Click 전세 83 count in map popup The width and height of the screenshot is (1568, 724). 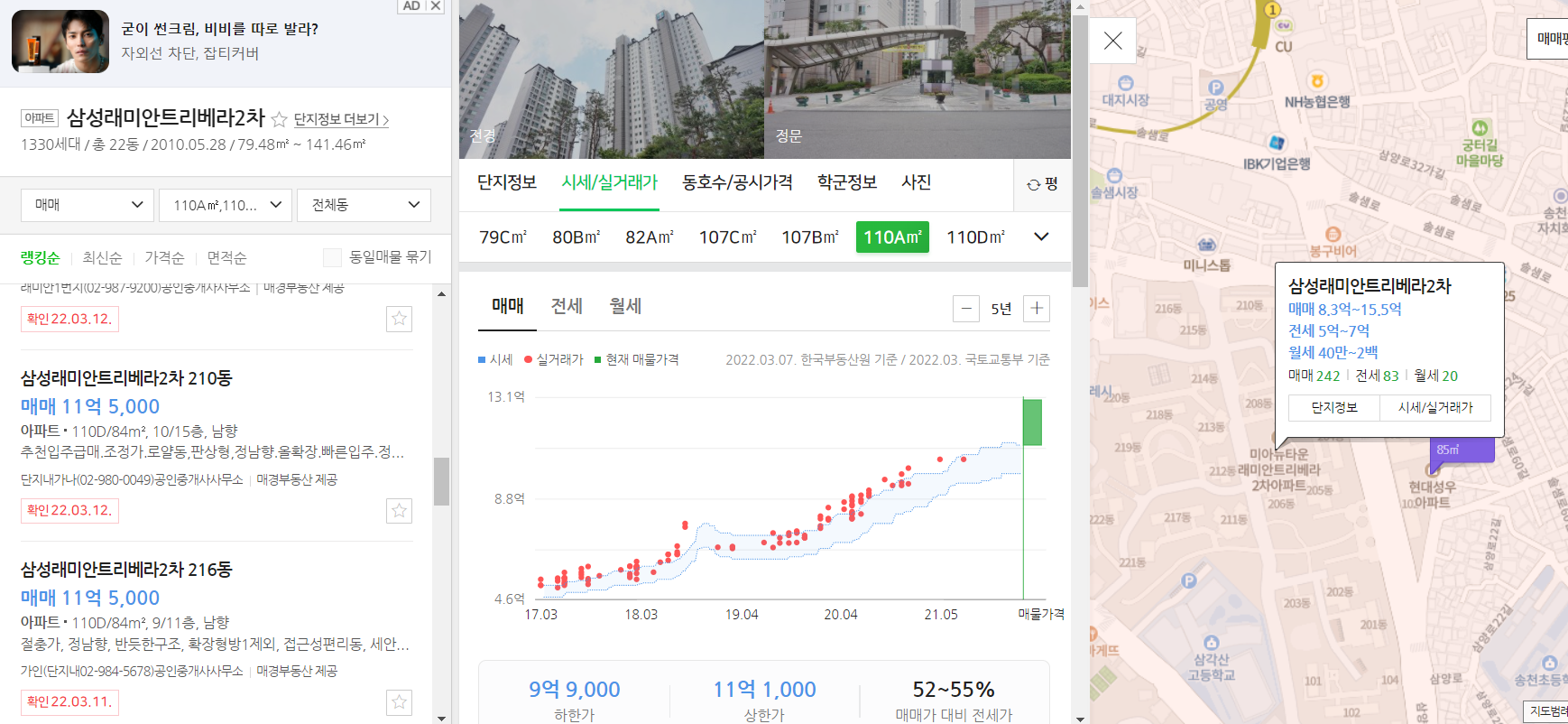[1377, 376]
